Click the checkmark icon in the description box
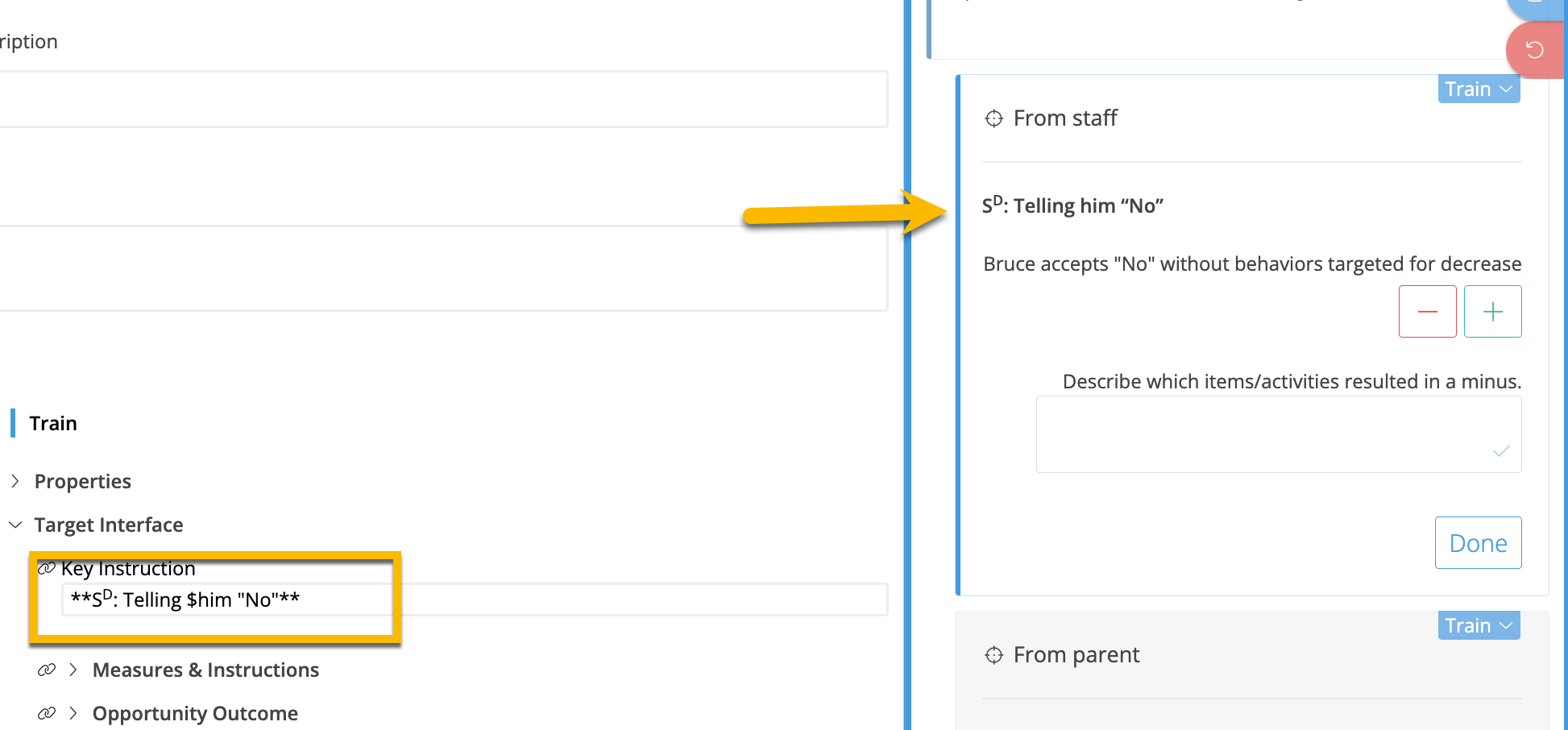Screen dimensions: 1568x730 coord(1500,451)
